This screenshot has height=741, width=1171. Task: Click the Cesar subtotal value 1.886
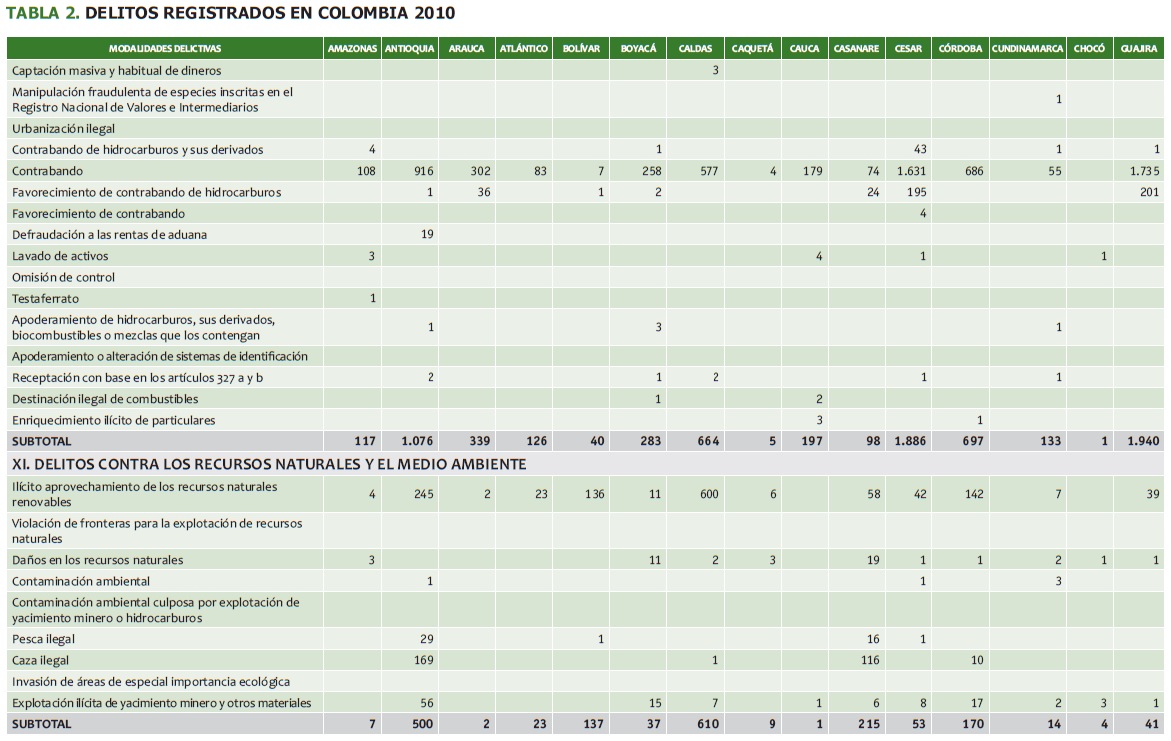[x=909, y=441]
